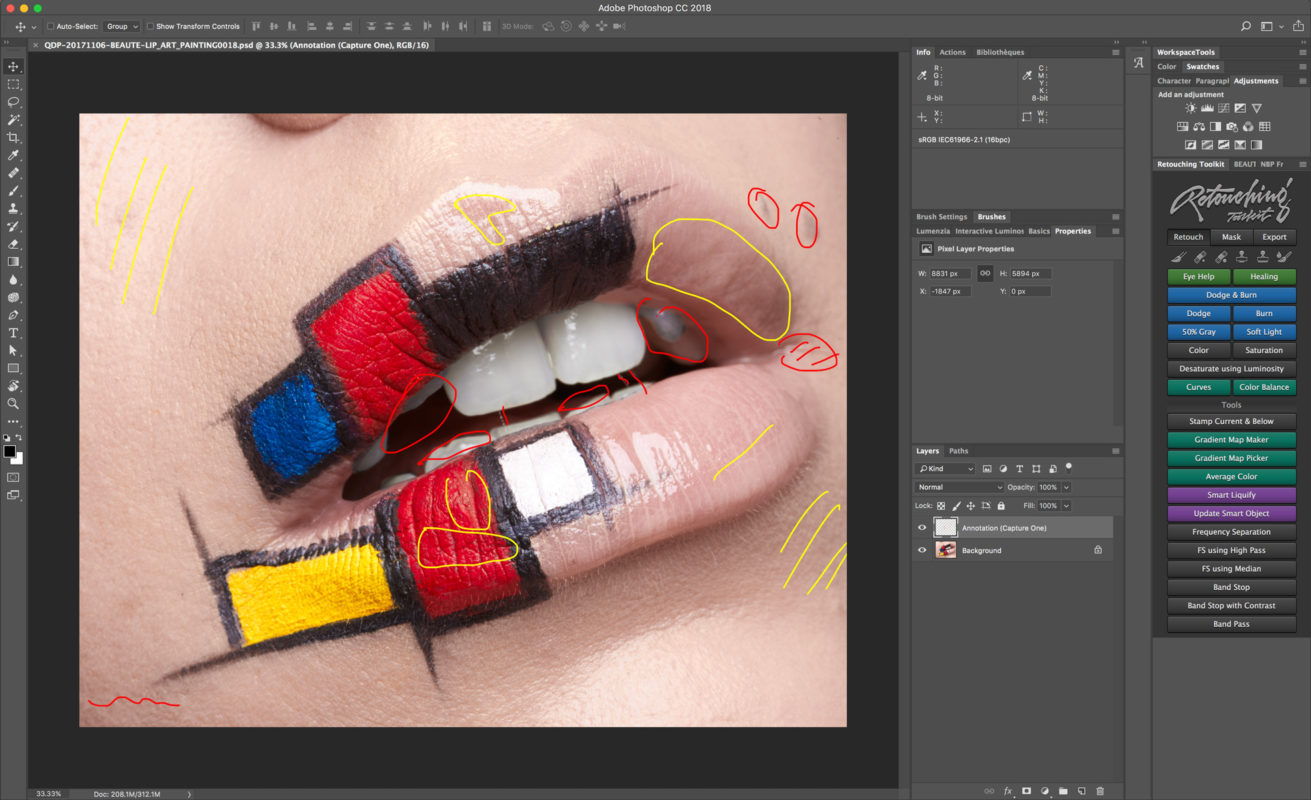Image resolution: width=1311 pixels, height=800 pixels.
Task: Hide the Background layer visibility eye
Action: click(x=922, y=549)
